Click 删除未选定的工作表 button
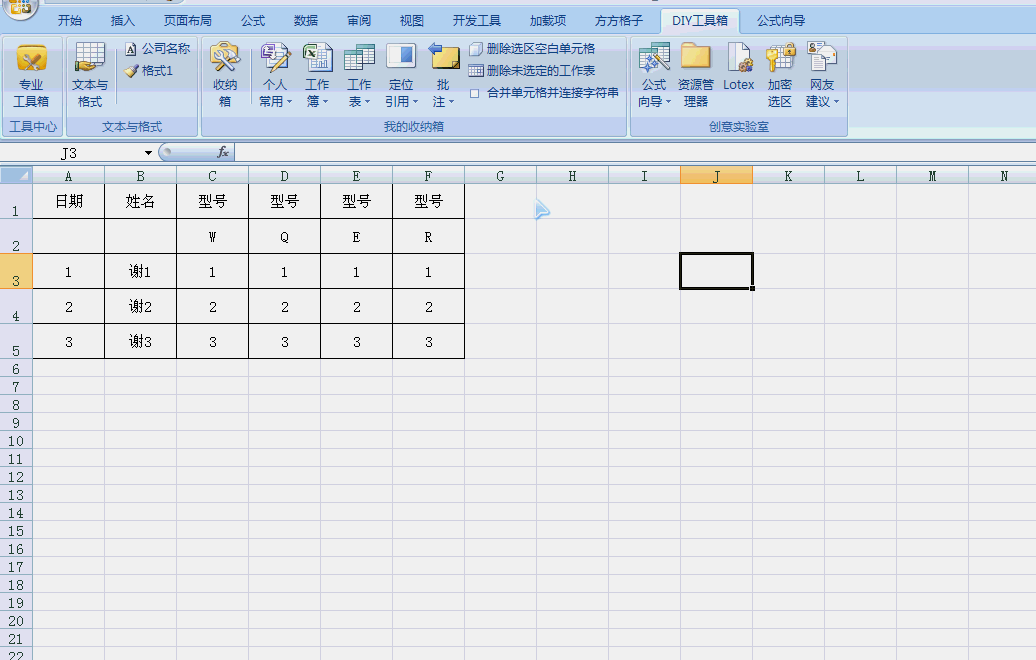The height and width of the screenshot is (660, 1036). pos(531,71)
